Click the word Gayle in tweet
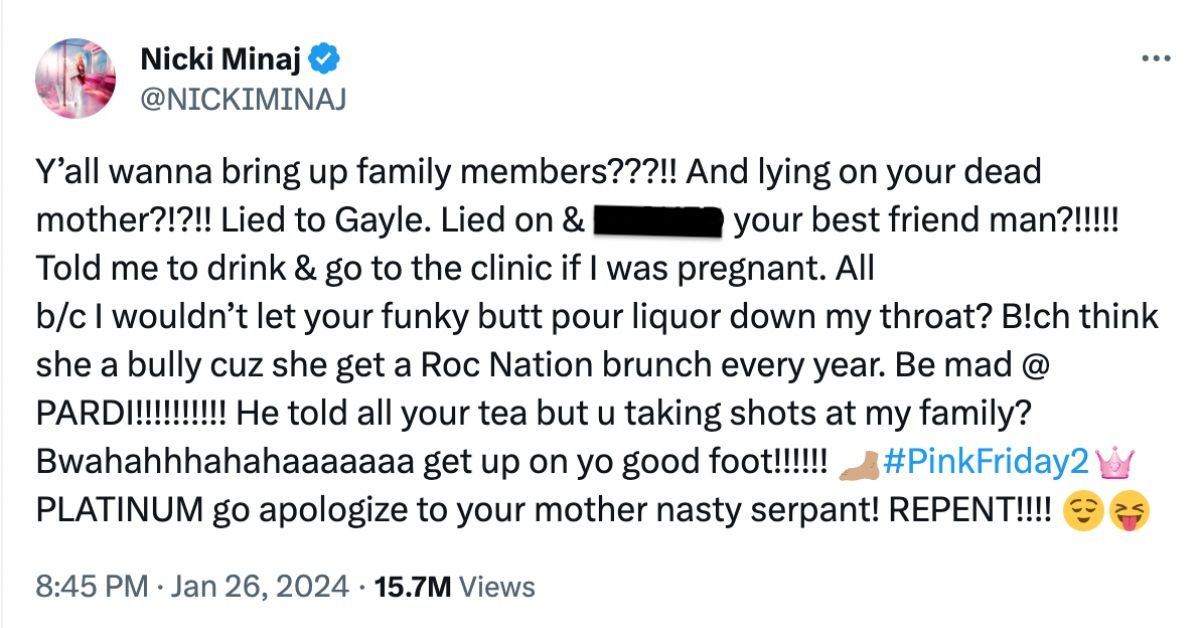Viewport: 1200px width, 628px height. 341,220
